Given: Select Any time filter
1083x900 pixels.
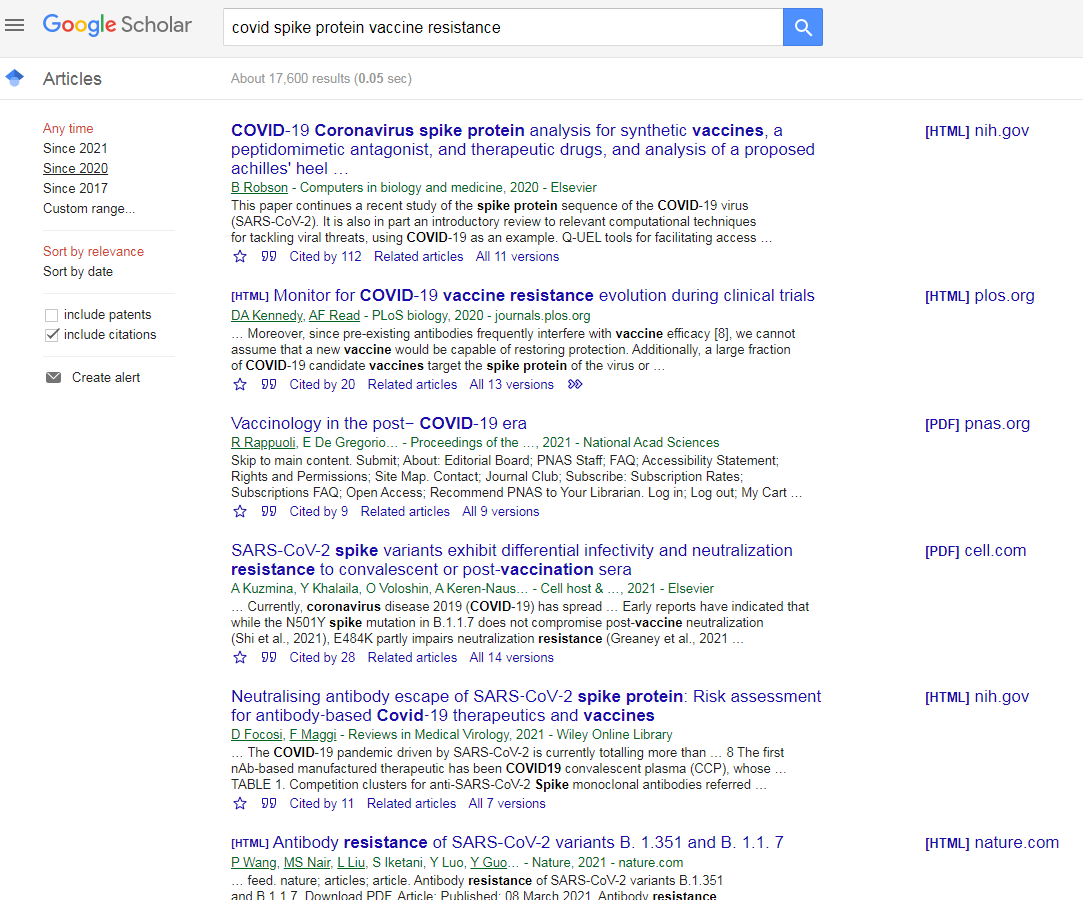Looking at the screenshot, I should 68,128.
